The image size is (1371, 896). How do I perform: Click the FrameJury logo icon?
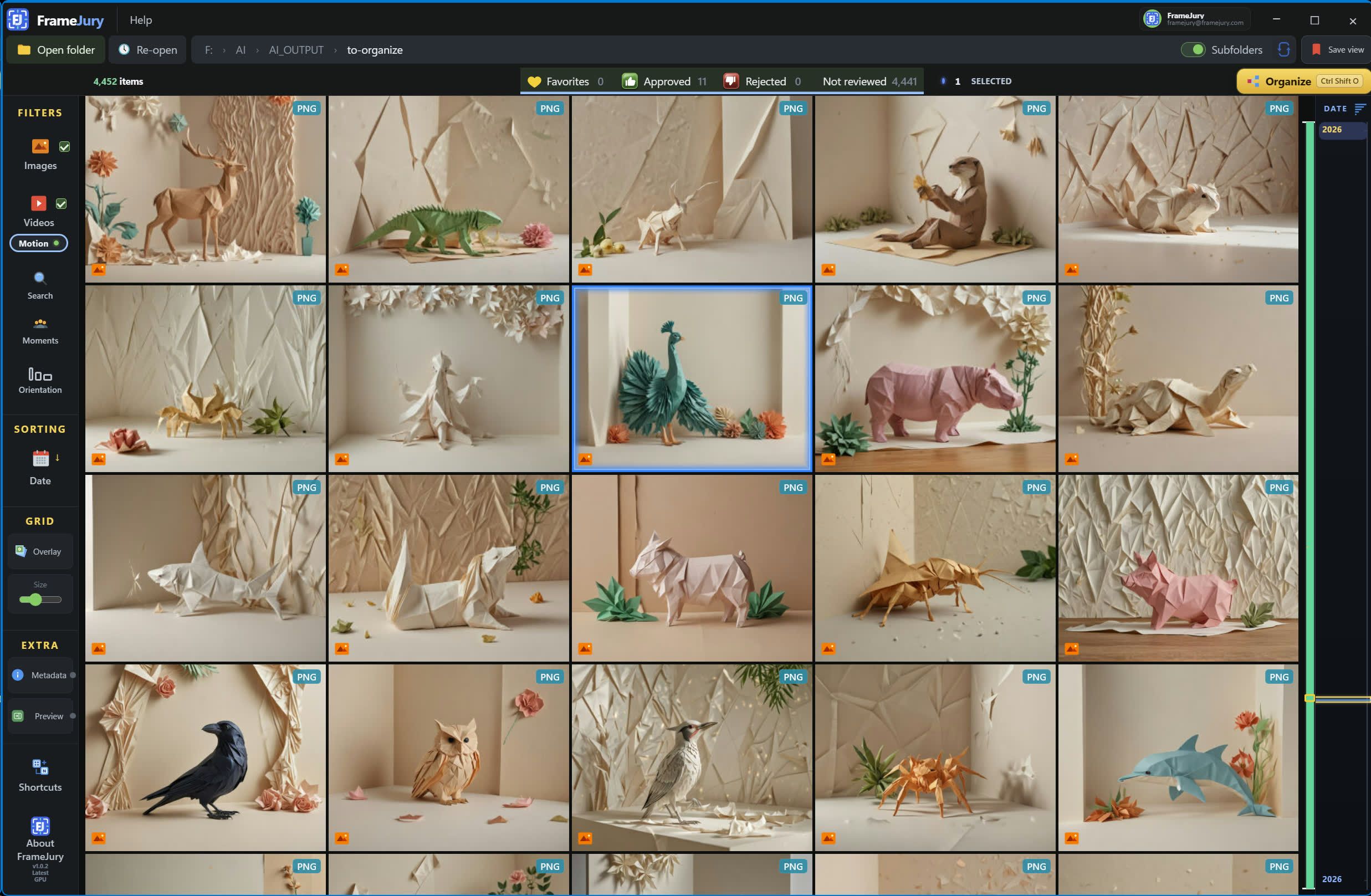point(17,19)
